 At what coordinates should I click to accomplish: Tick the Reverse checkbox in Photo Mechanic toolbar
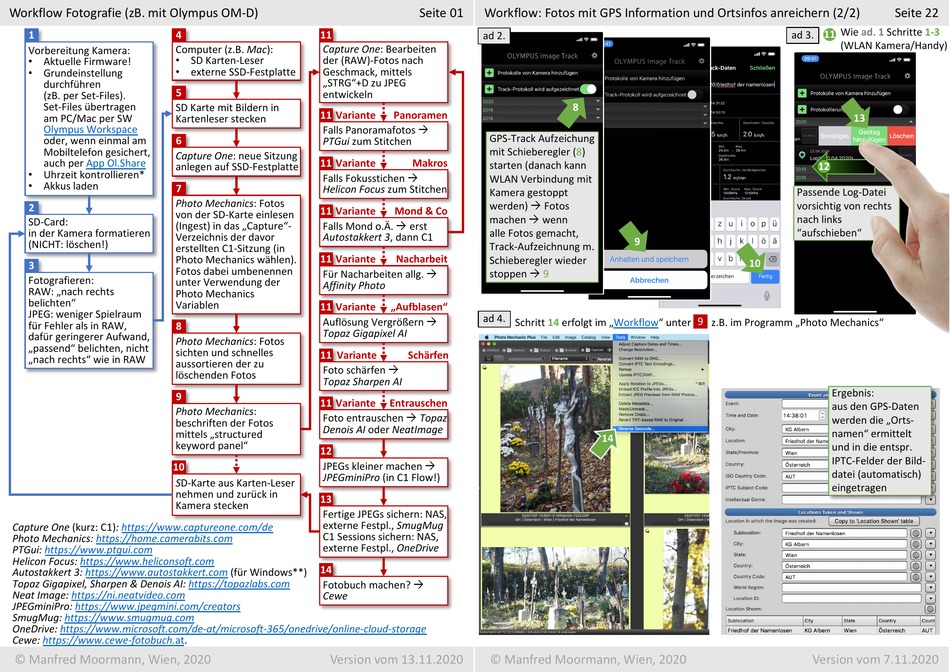coord(593,359)
